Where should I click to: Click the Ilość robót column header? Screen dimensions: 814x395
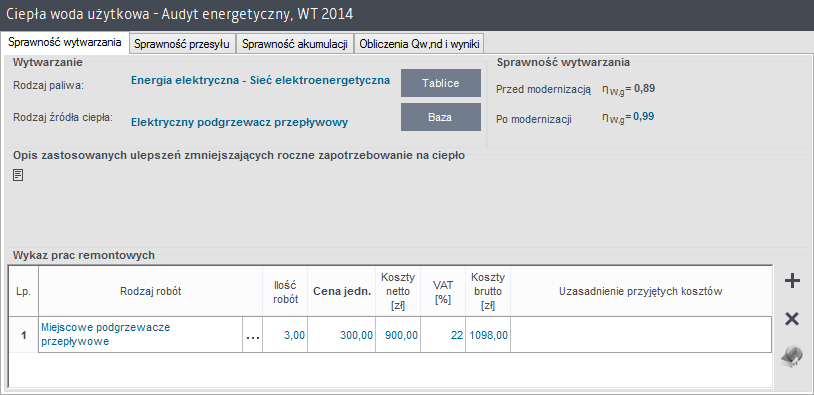[x=286, y=291]
